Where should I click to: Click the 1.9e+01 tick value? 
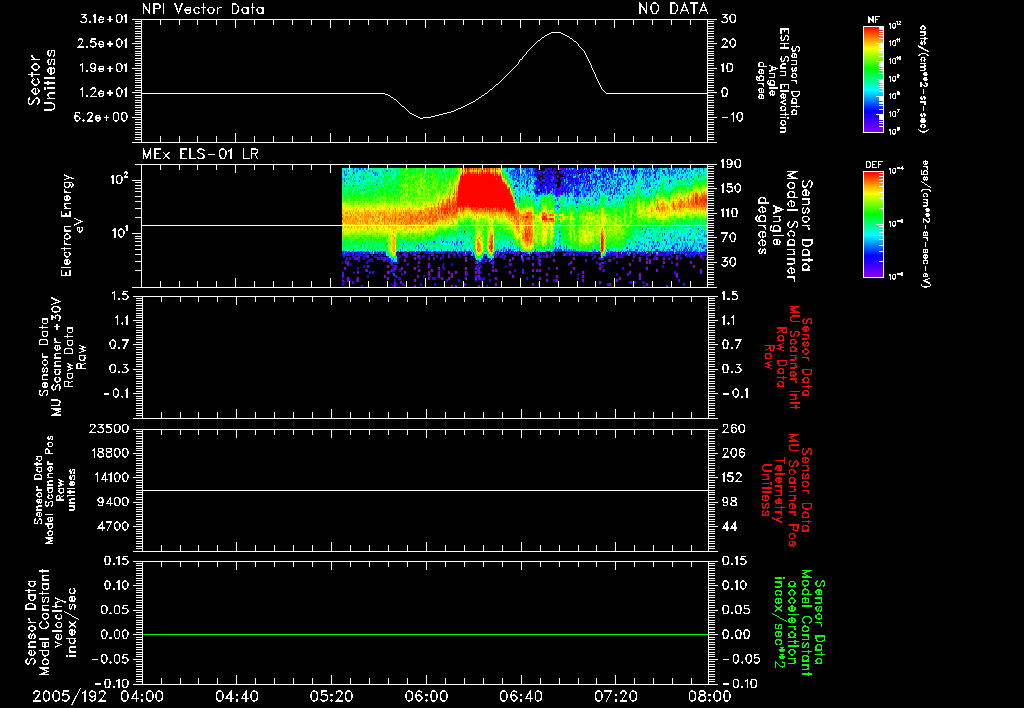tap(104, 68)
